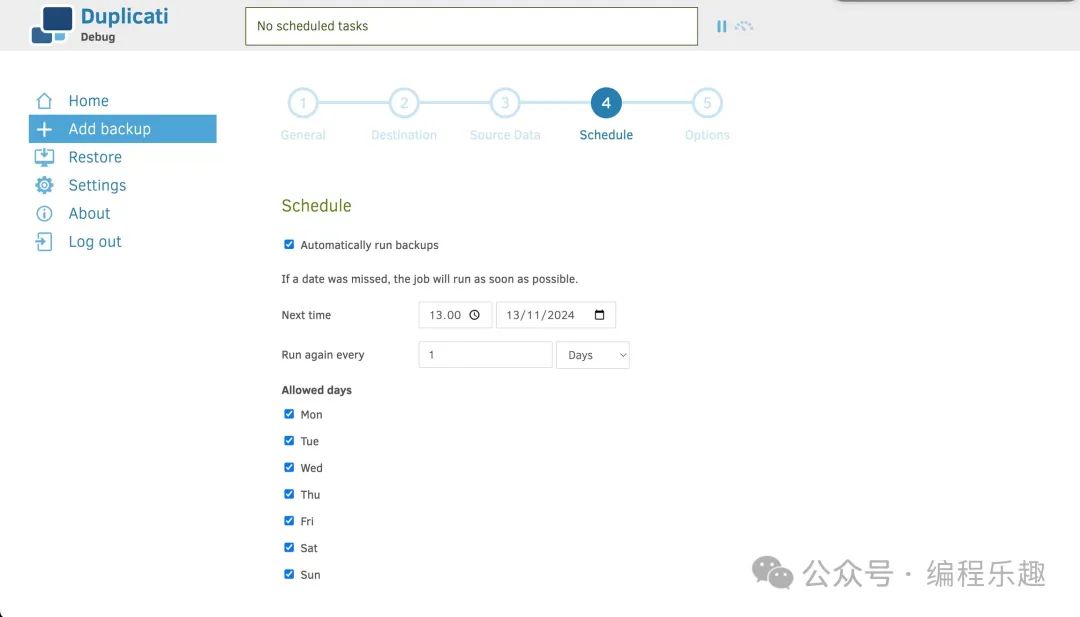Disable Automatically run backups checkbox
Screen dimensions: 1080x617
coord(289,244)
